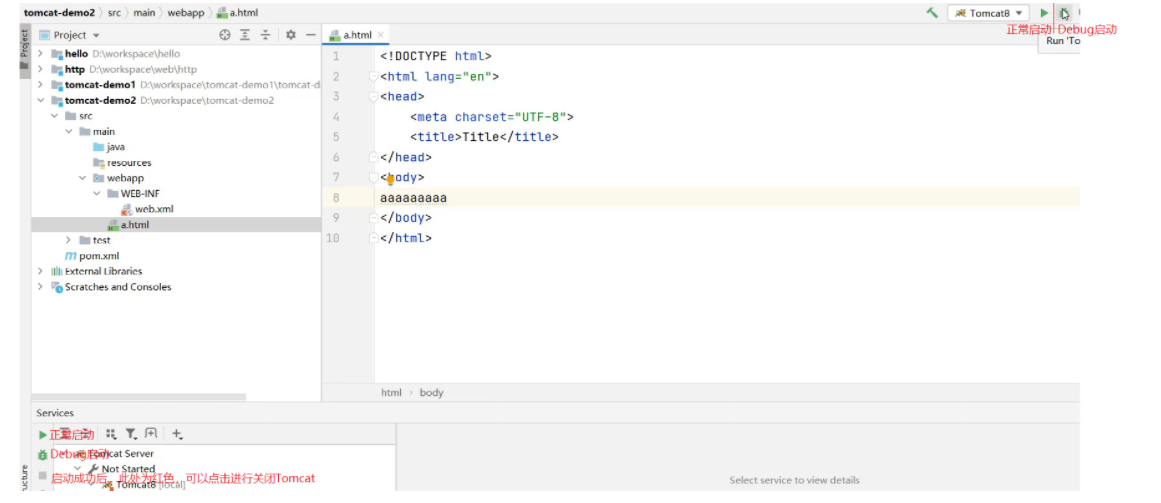Select Tomcat8 [local] in Services tree

144,485
